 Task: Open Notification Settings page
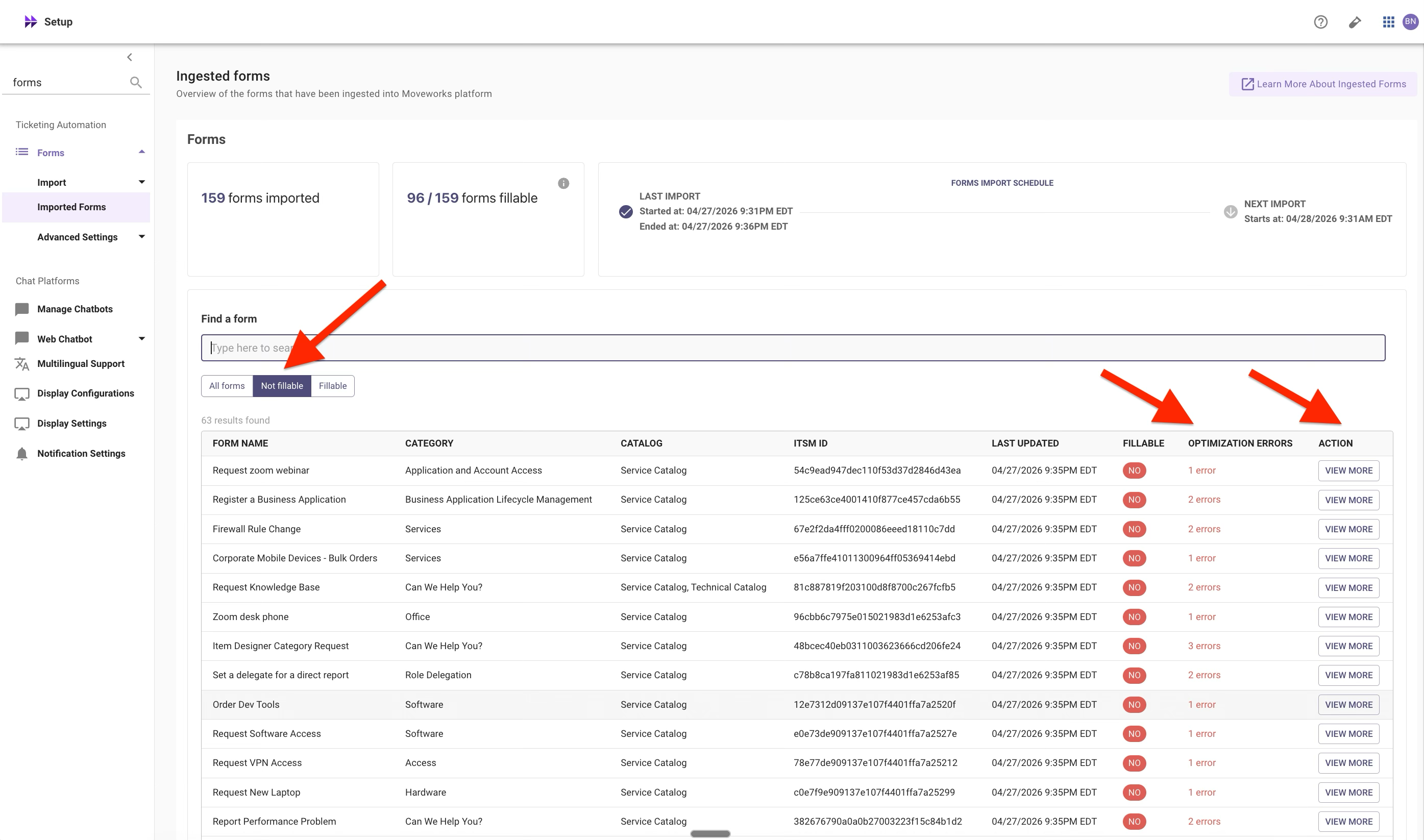coord(82,453)
